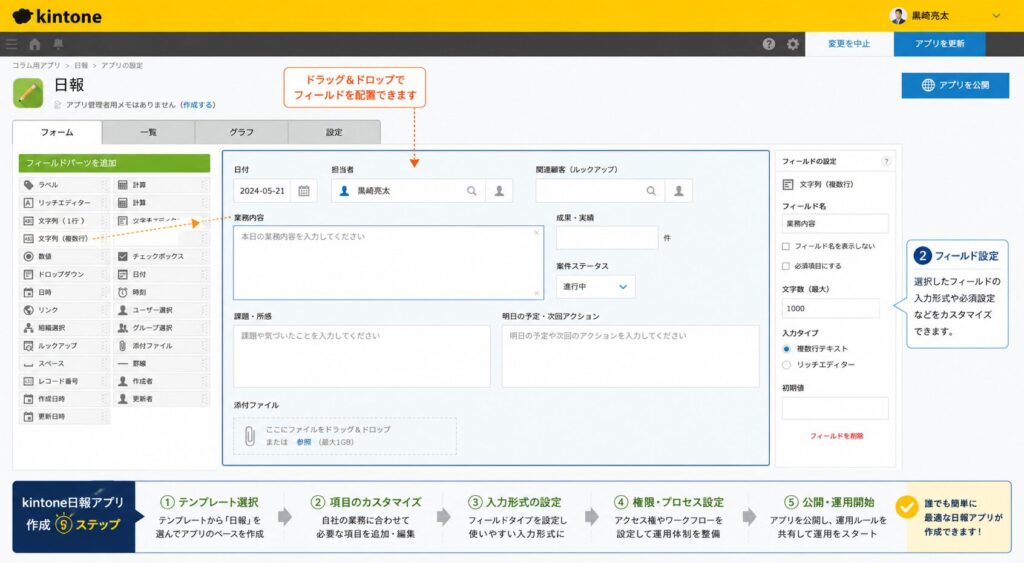Select the 添付ファイル field part in parts list
The height and width of the screenshot is (563, 1024).
click(161, 346)
